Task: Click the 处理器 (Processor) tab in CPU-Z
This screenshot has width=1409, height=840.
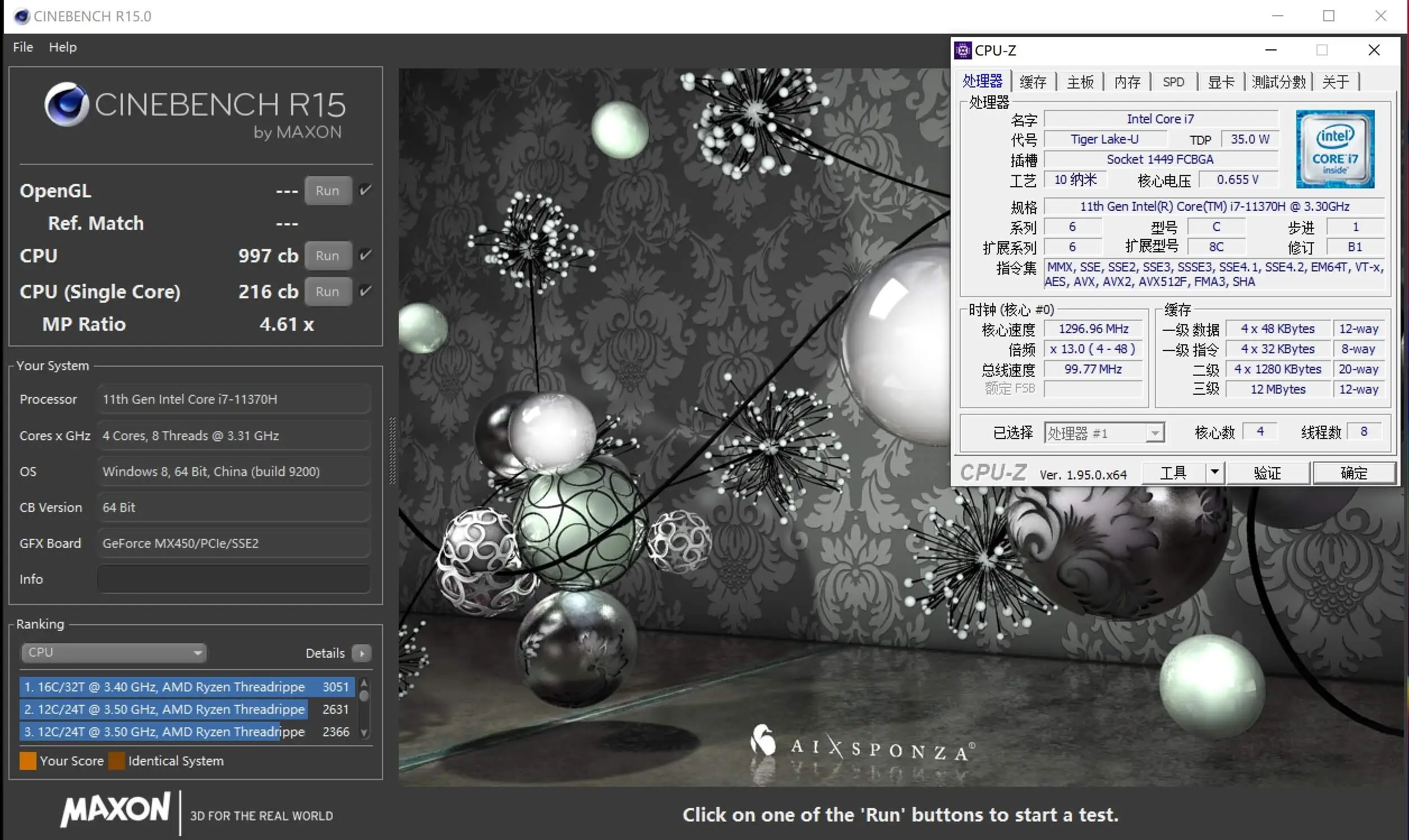Action: click(988, 80)
